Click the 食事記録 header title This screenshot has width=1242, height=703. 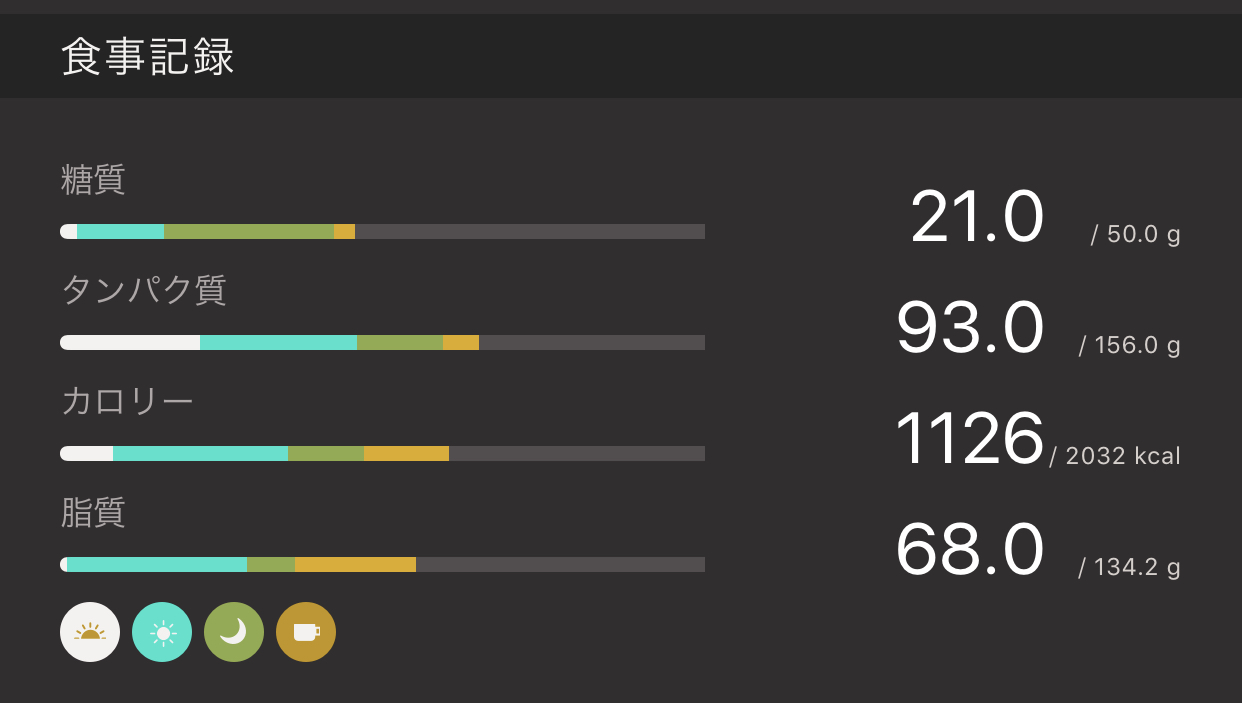148,58
